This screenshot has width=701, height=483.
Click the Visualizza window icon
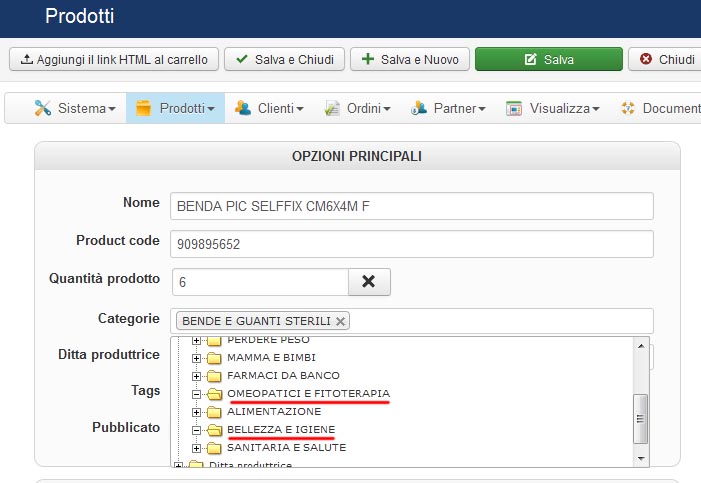coord(514,108)
